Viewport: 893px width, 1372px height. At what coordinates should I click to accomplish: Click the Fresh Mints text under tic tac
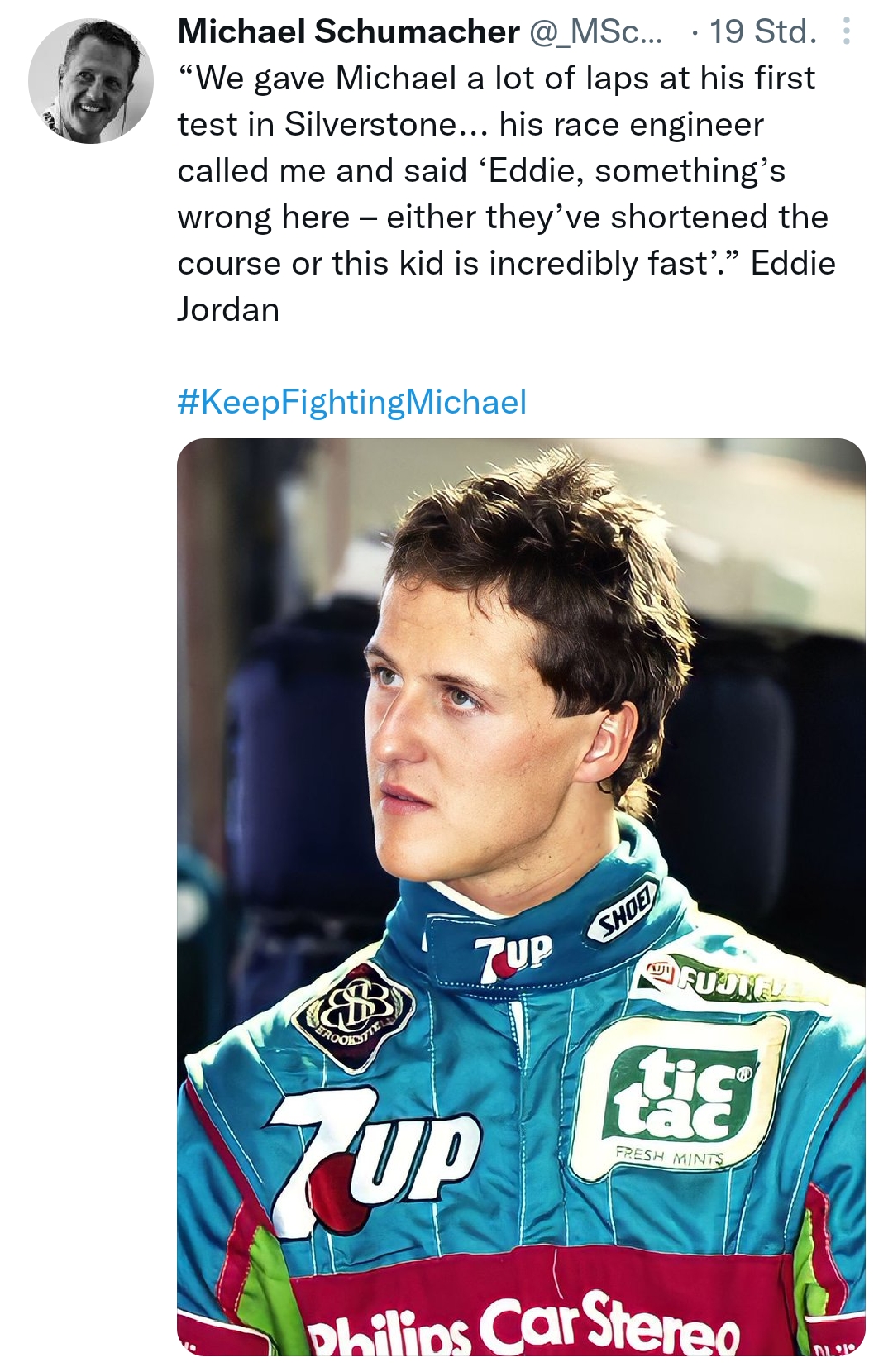(x=669, y=1157)
